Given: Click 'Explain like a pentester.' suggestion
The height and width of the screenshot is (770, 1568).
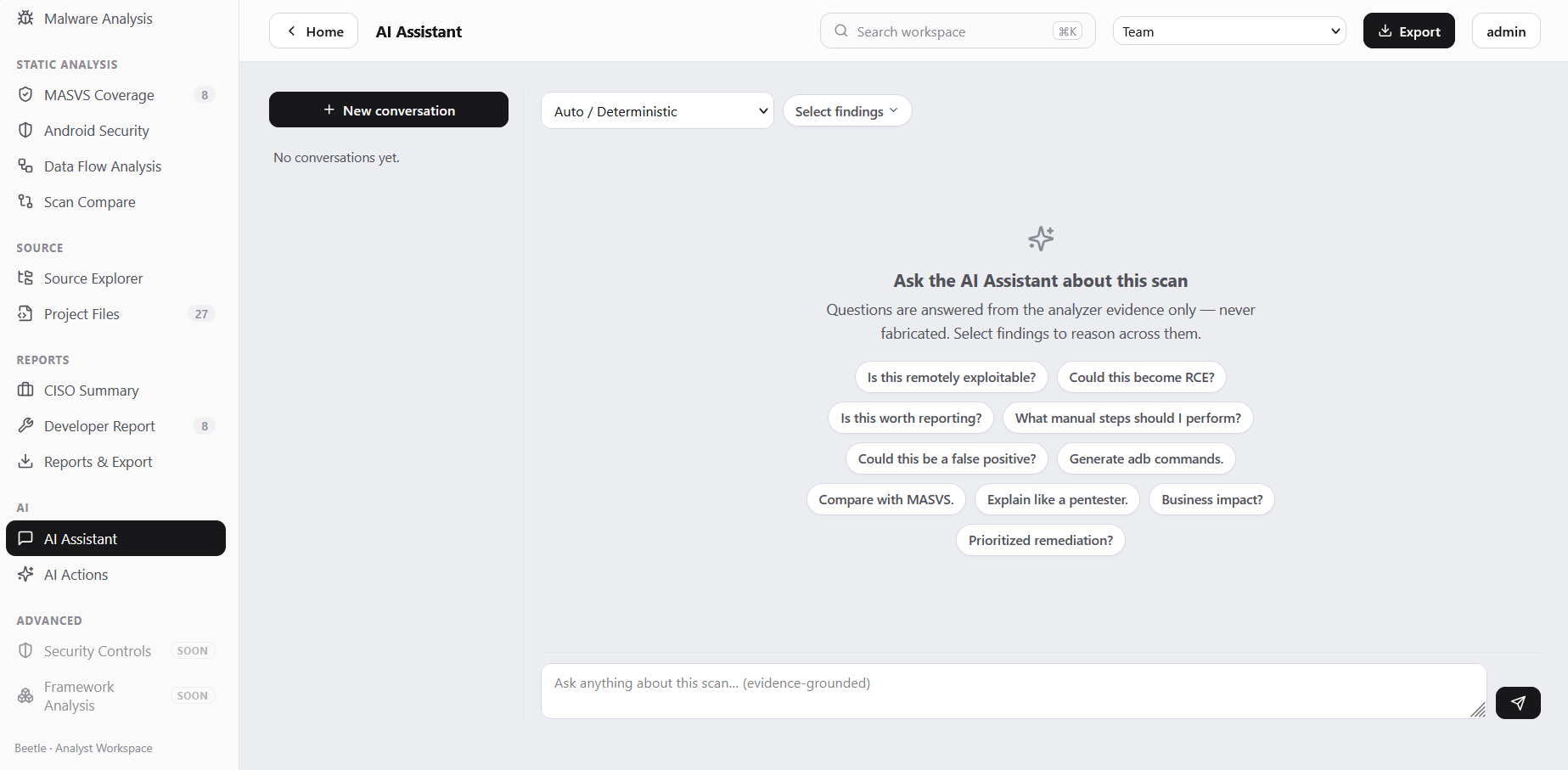Looking at the screenshot, I should tap(1057, 499).
